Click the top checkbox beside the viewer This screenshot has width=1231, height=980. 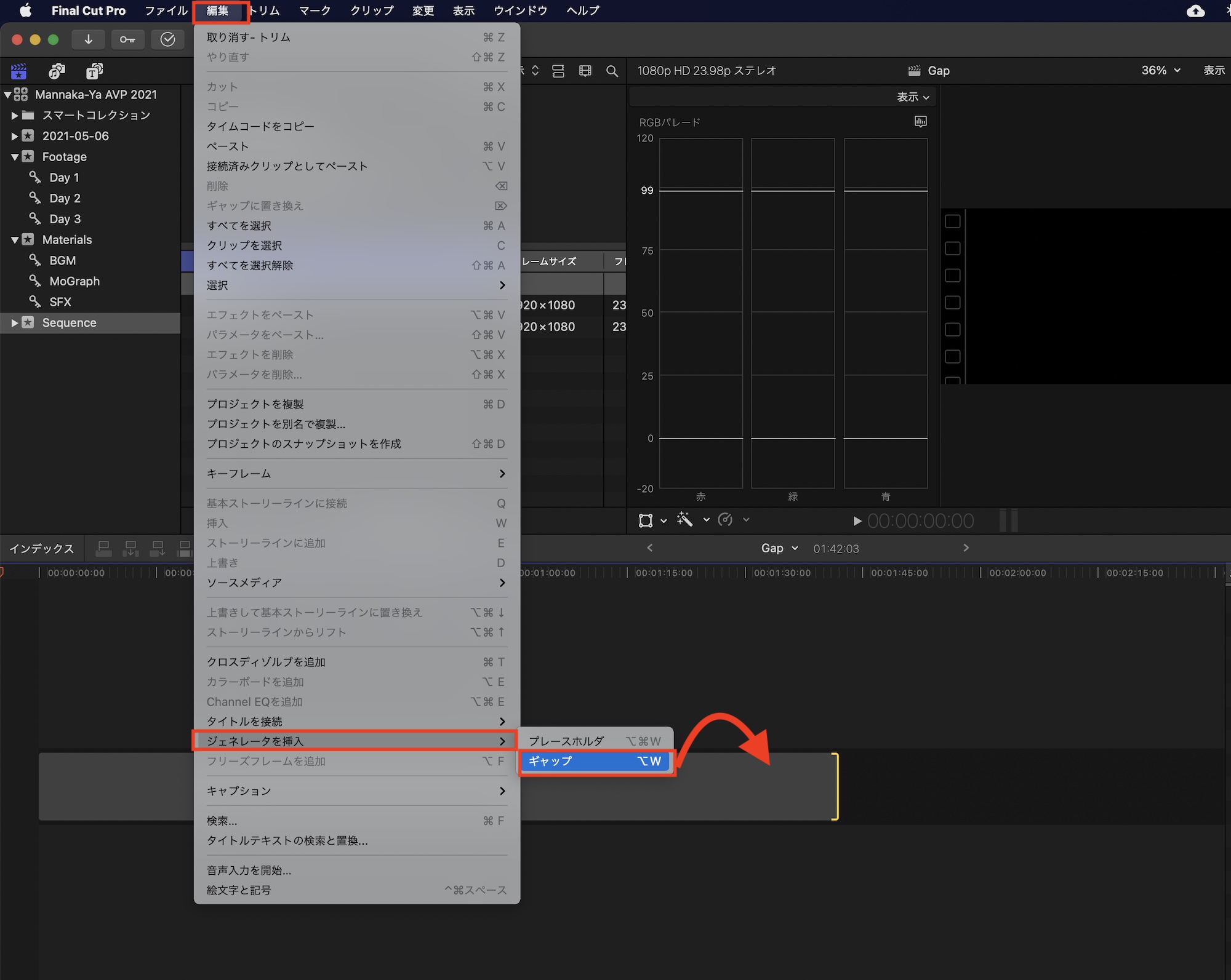952,221
